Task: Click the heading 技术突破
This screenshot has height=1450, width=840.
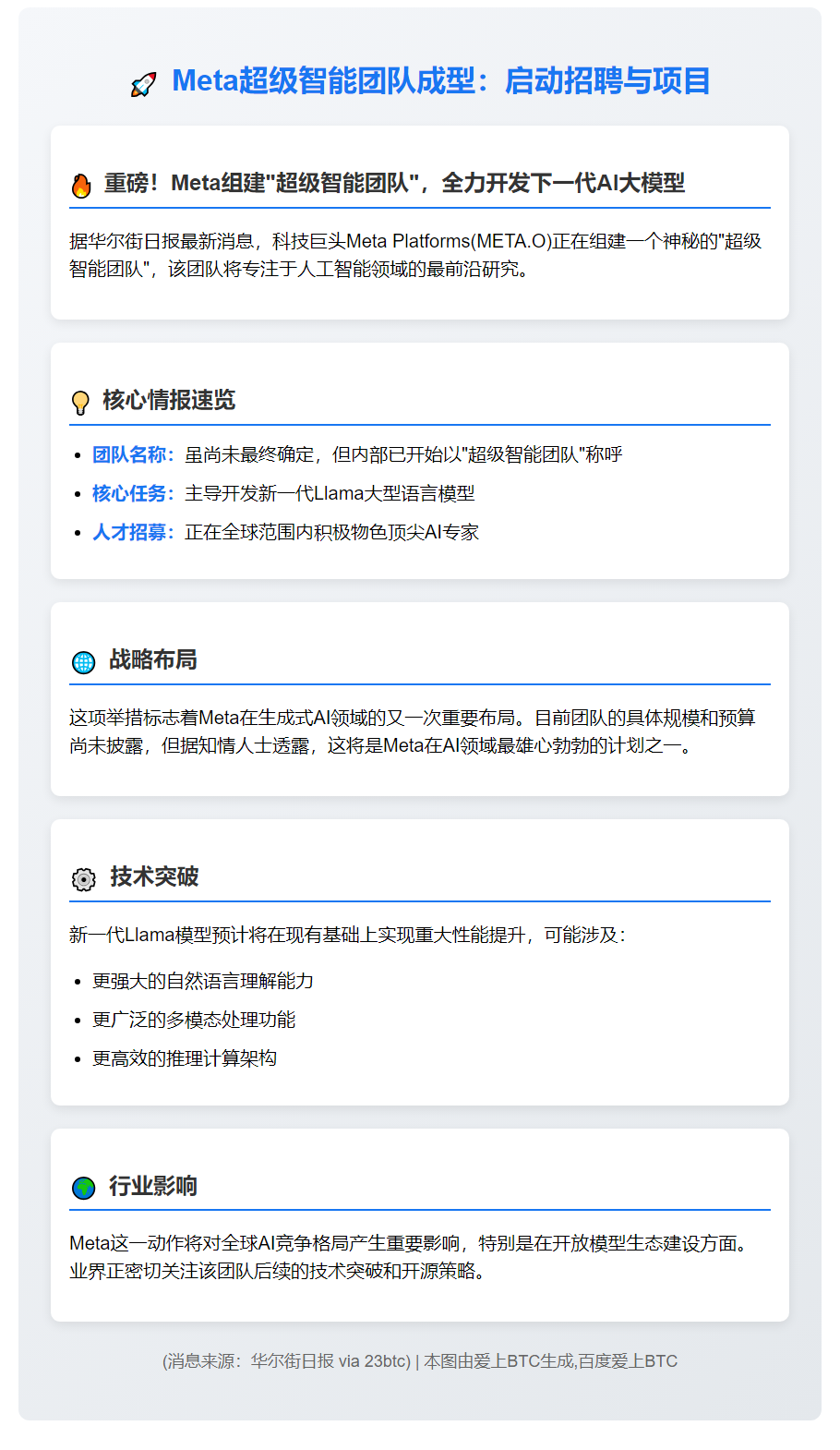Action: pyautogui.click(x=154, y=876)
